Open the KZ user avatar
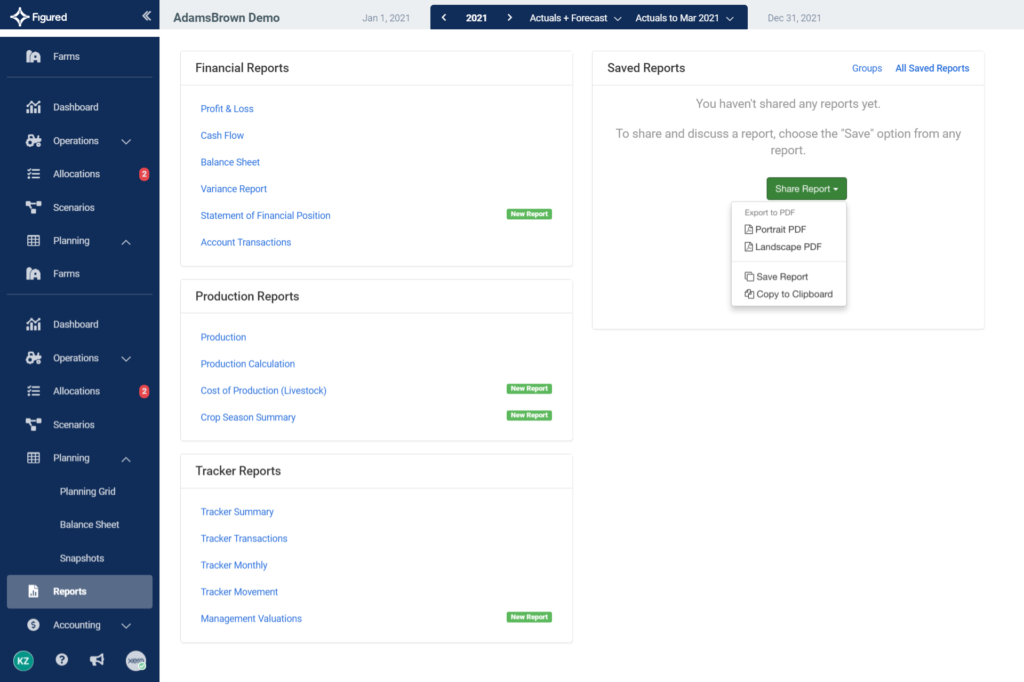 pos(24,660)
